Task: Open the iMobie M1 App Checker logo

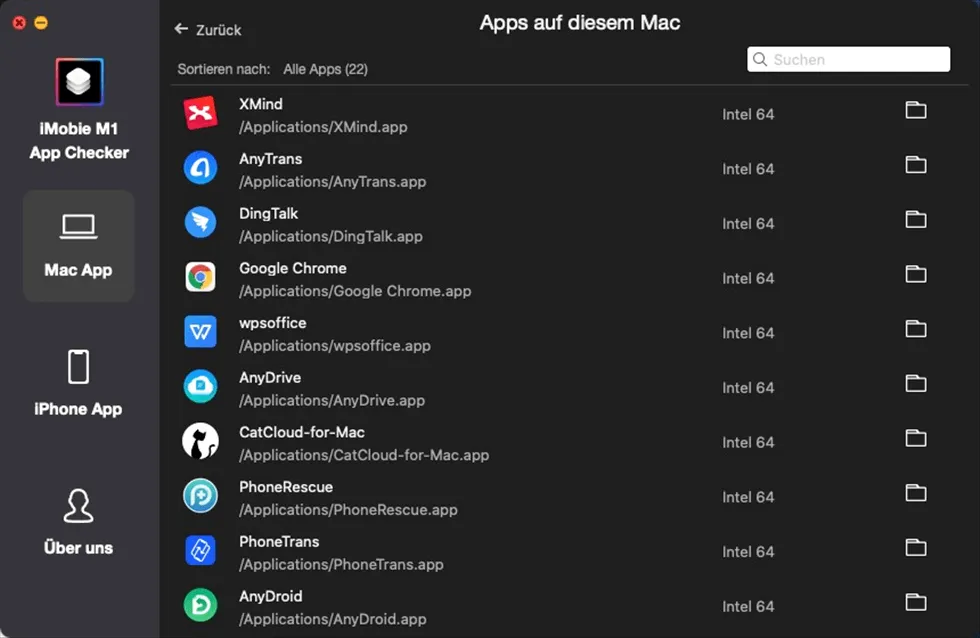Action: pos(79,81)
